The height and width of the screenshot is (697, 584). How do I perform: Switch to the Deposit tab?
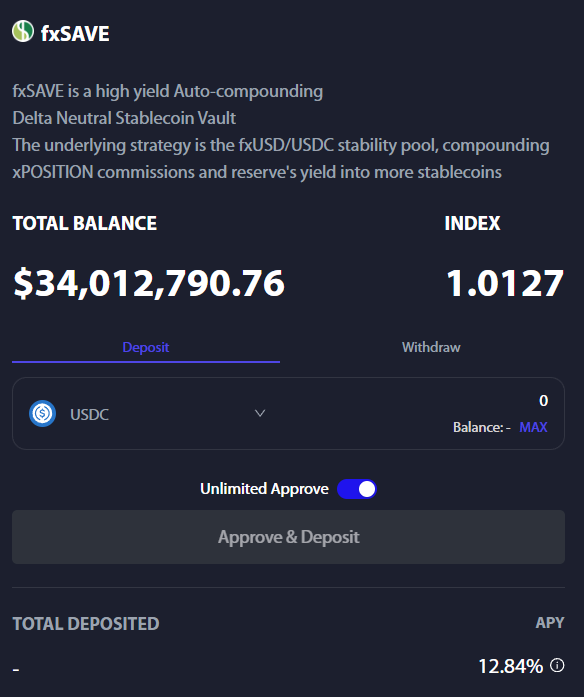146,348
